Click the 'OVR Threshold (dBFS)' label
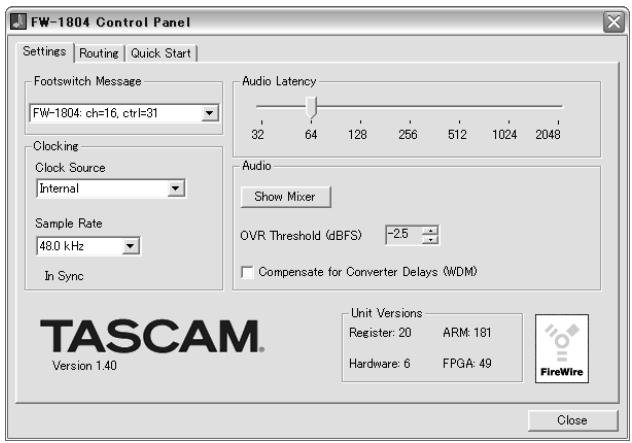Screen dimensions: 632x443 tap(301, 235)
